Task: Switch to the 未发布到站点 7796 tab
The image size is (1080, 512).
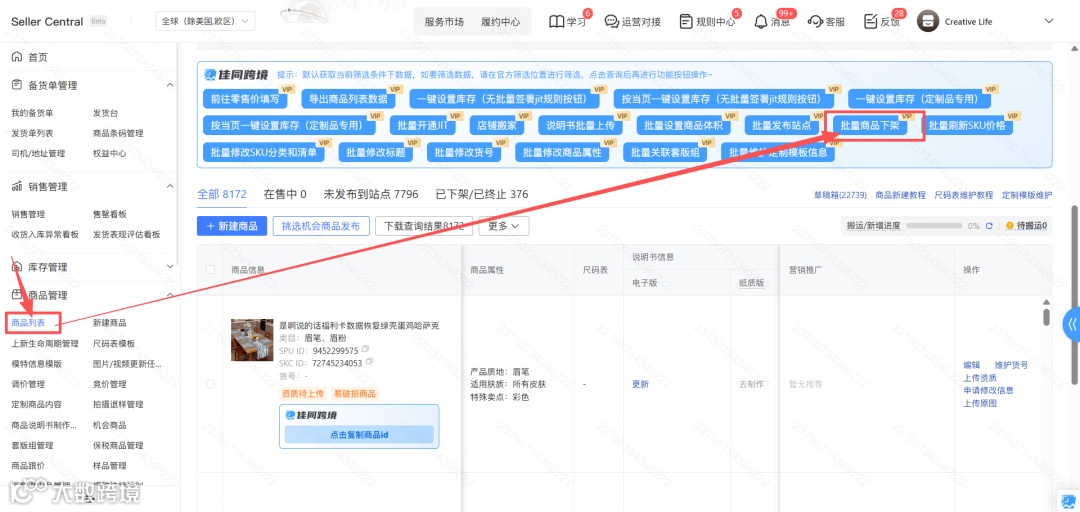Action: point(371,194)
